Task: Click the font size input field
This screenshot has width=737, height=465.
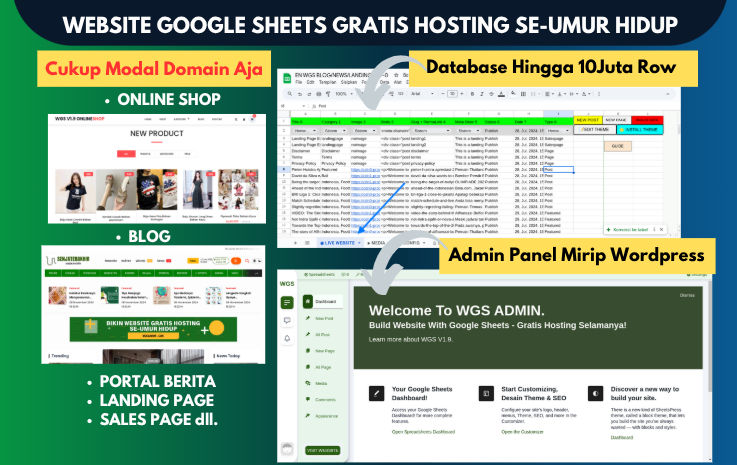Action: click(452, 94)
